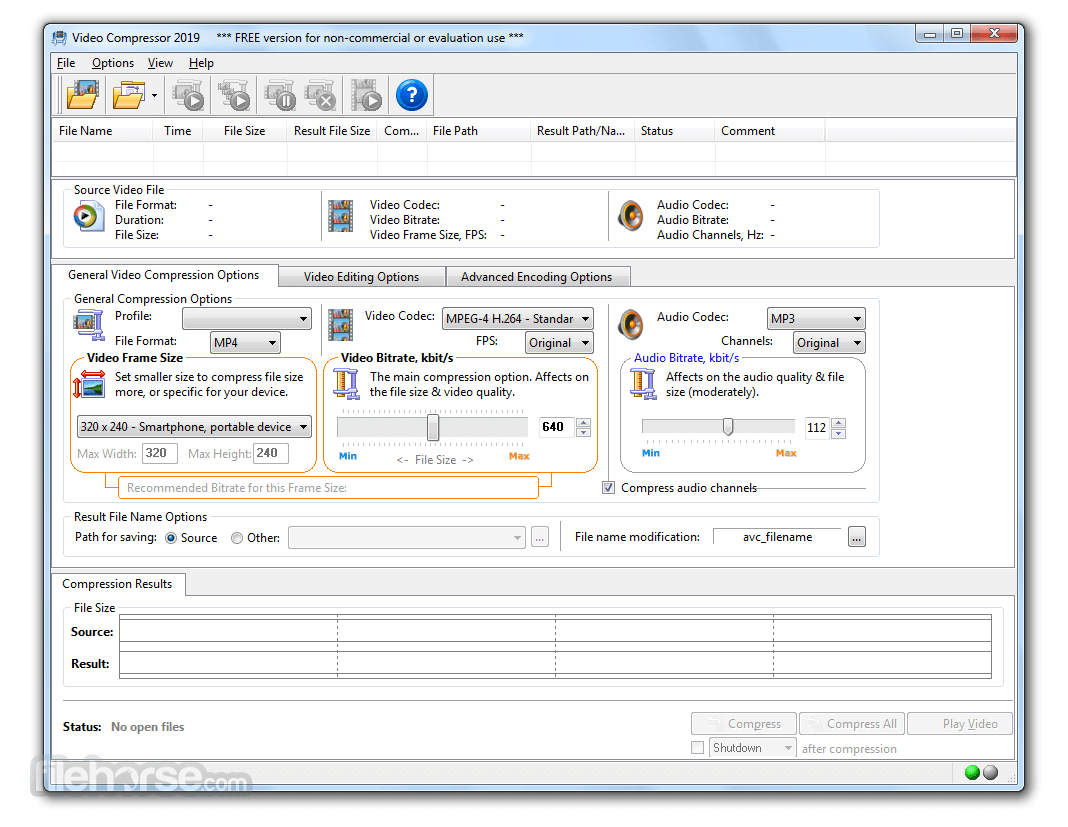Screen dimensions: 1068x827
Task: Select Other path for saving radio
Action: pos(236,538)
